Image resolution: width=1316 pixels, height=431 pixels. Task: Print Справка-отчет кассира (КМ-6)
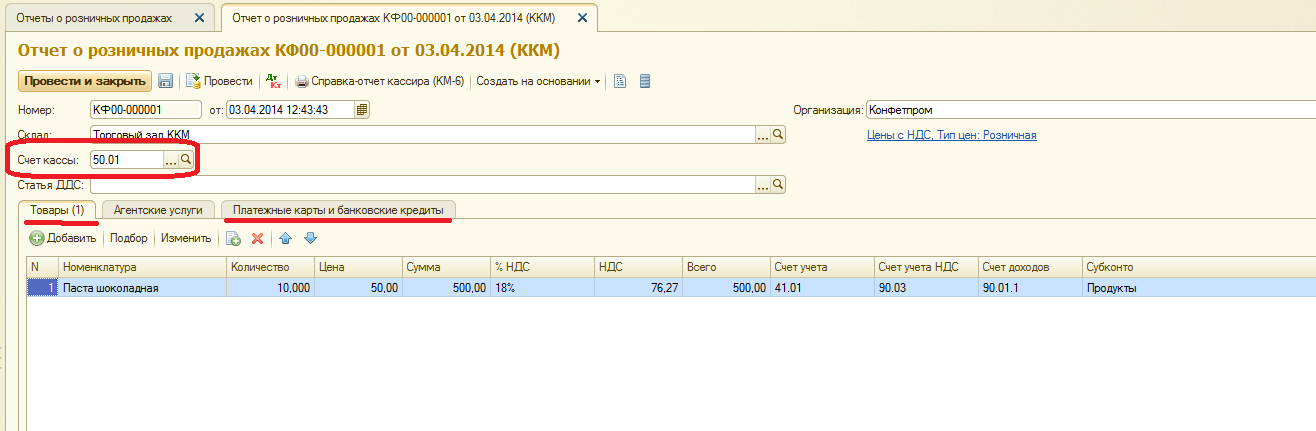coord(381,81)
